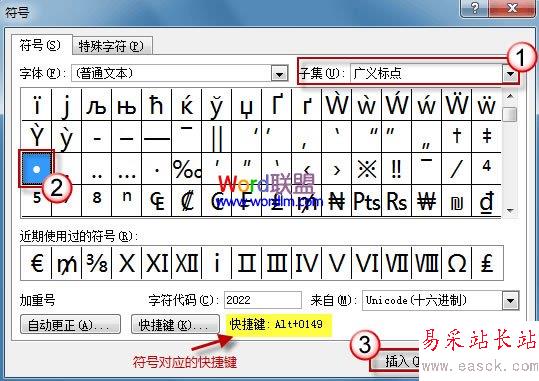
Task: Close the 符号 dialog
Action: (512, 7)
